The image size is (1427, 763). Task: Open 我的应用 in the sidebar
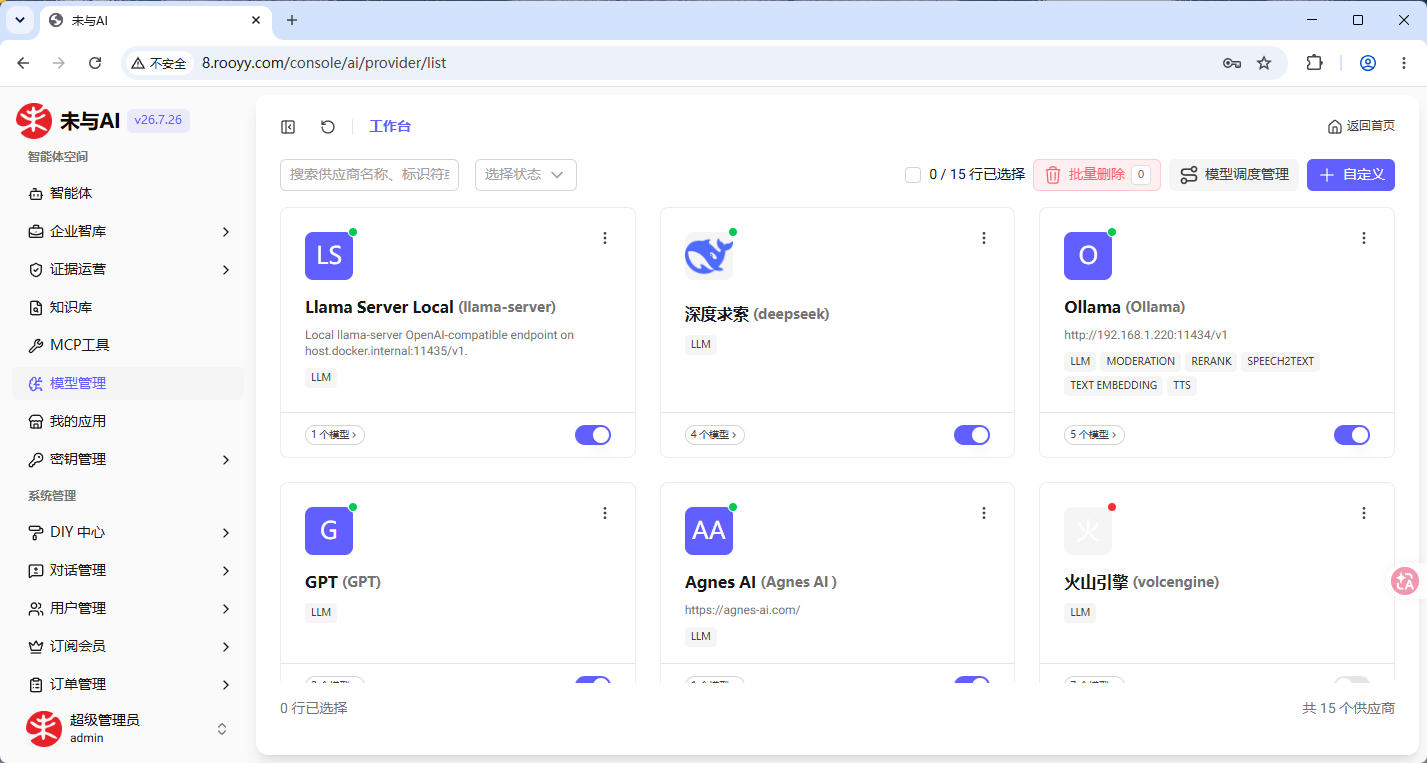click(x=128, y=421)
